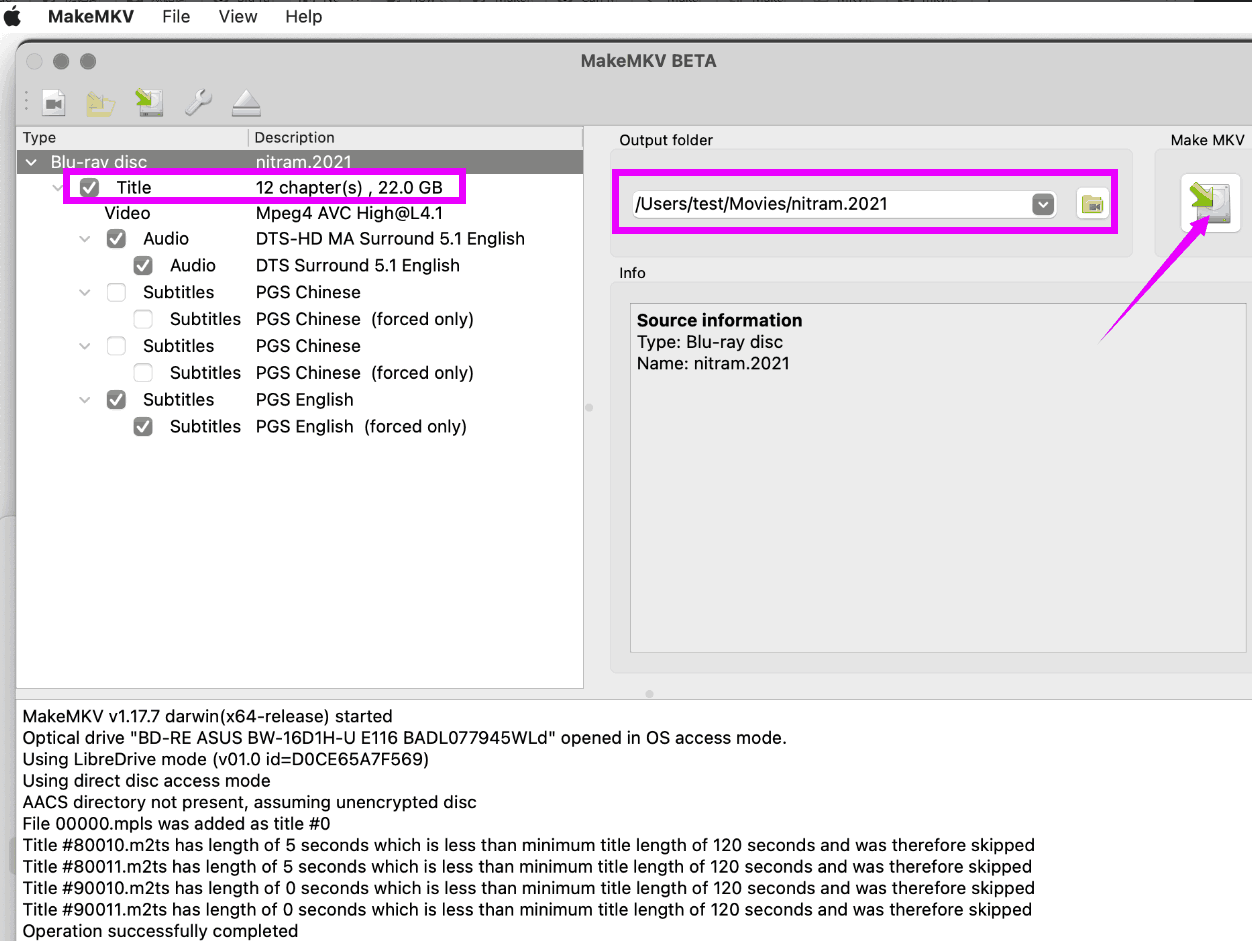This screenshot has height=941, width=1252.
Task: Open the output folder dropdown arrow
Action: click(x=1043, y=204)
